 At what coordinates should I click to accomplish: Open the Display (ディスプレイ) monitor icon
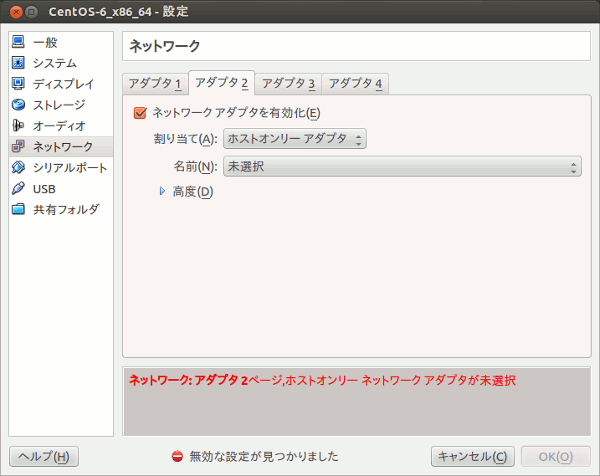18,84
